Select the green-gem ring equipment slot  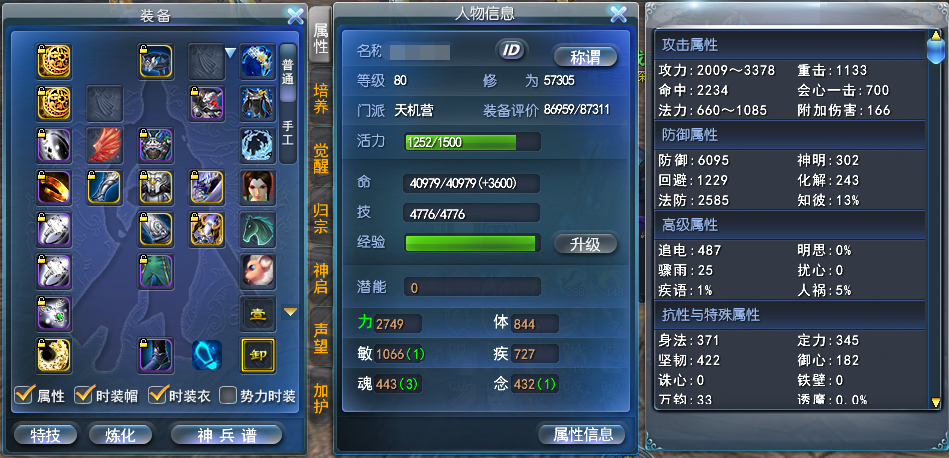pyautogui.click(x=54, y=313)
